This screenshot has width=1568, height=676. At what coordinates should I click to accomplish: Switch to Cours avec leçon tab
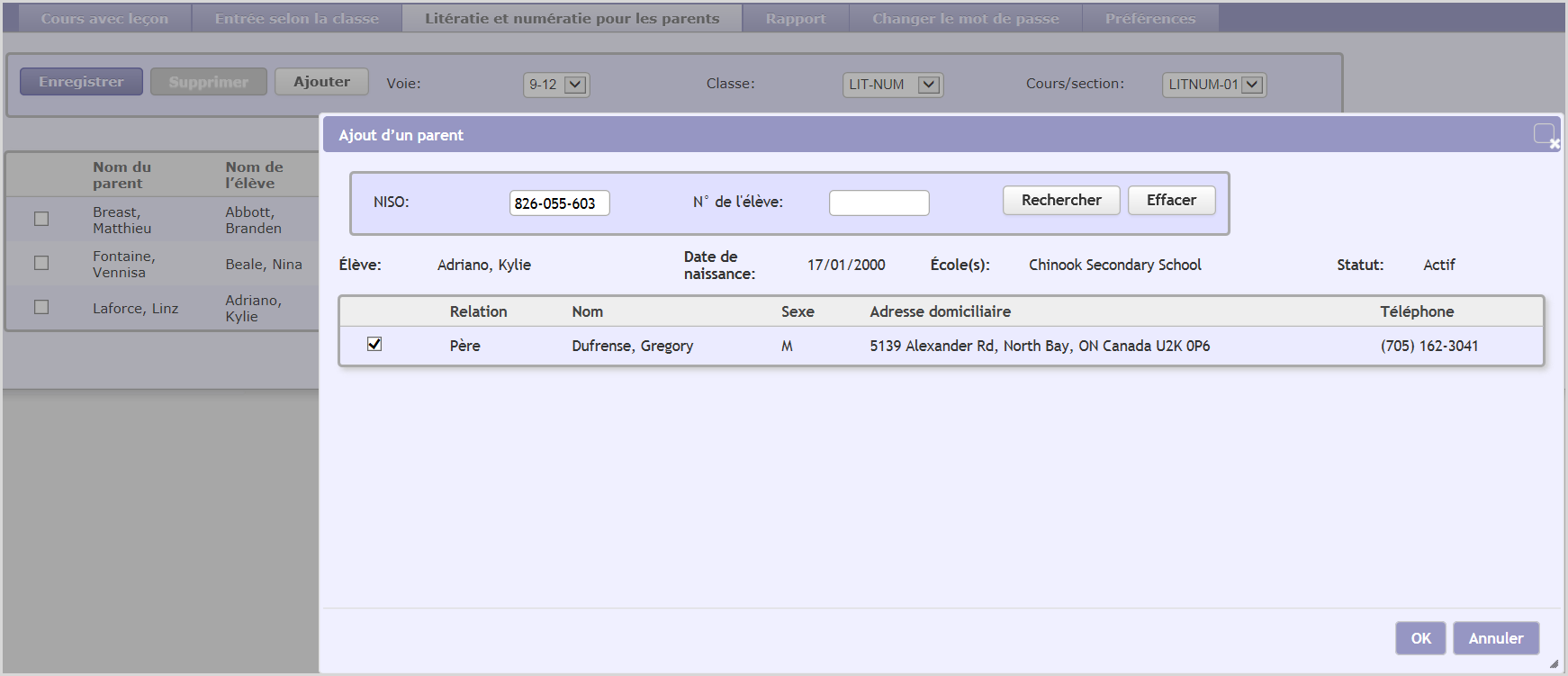click(104, 18)
